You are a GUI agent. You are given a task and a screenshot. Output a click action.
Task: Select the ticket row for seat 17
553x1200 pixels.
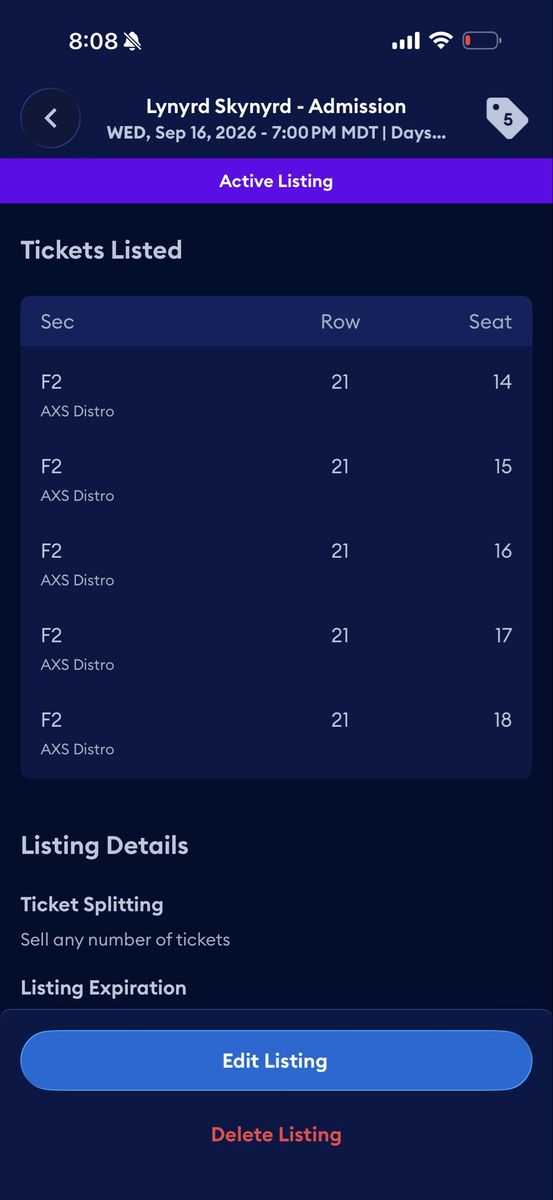[x=276, y=648]
